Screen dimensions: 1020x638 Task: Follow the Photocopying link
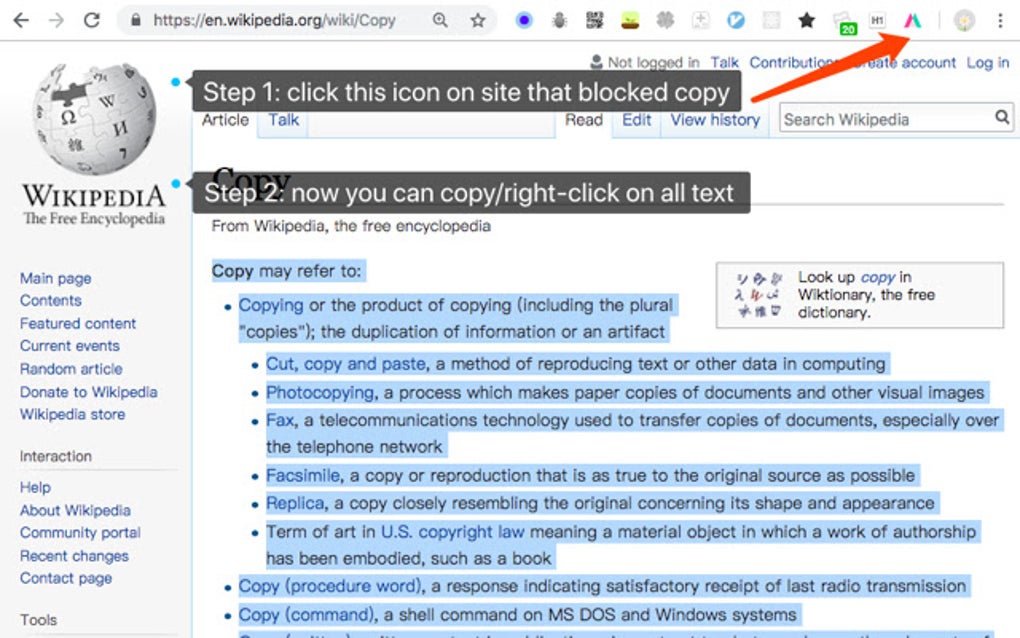pyautogui.click(x=320, y=392)
